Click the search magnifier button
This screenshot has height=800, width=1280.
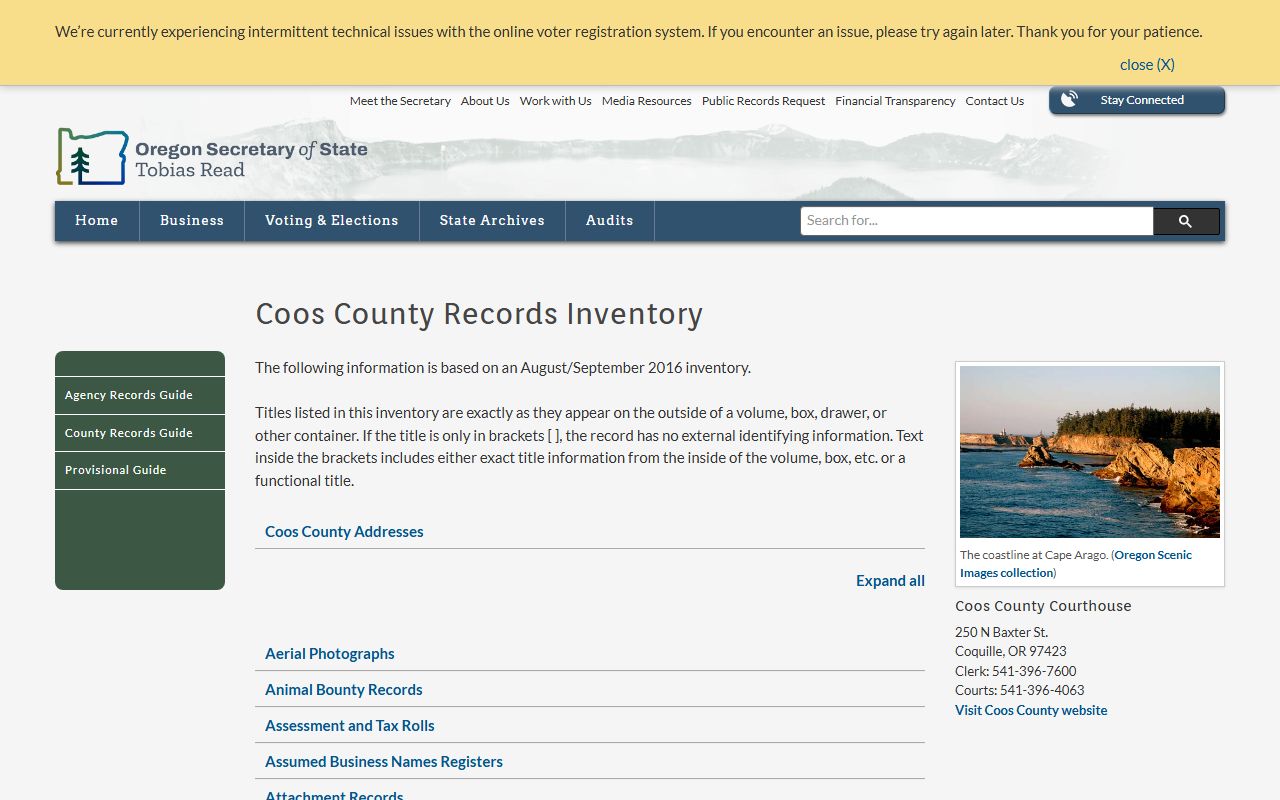(x=1186, y=221)
